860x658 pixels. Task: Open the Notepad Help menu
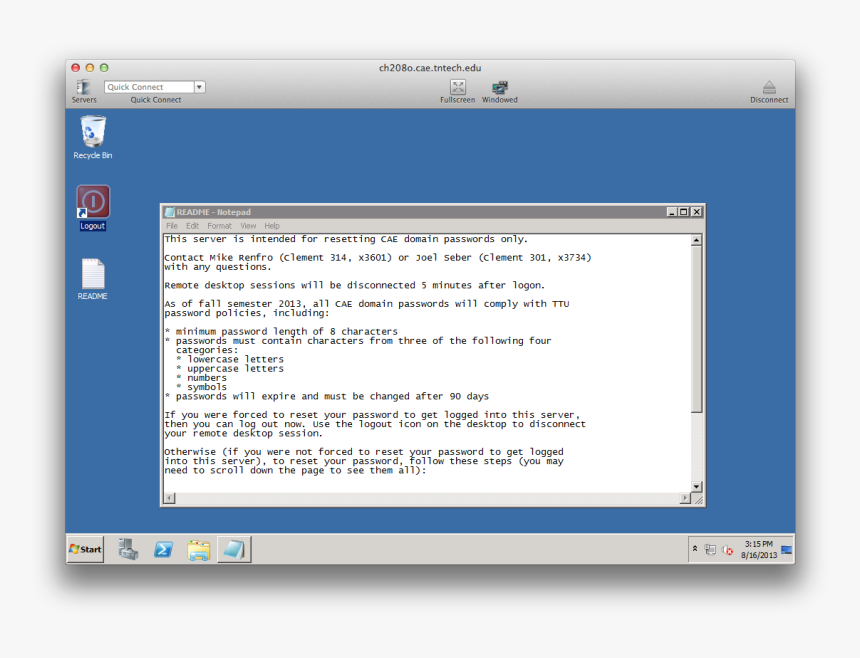272,226
